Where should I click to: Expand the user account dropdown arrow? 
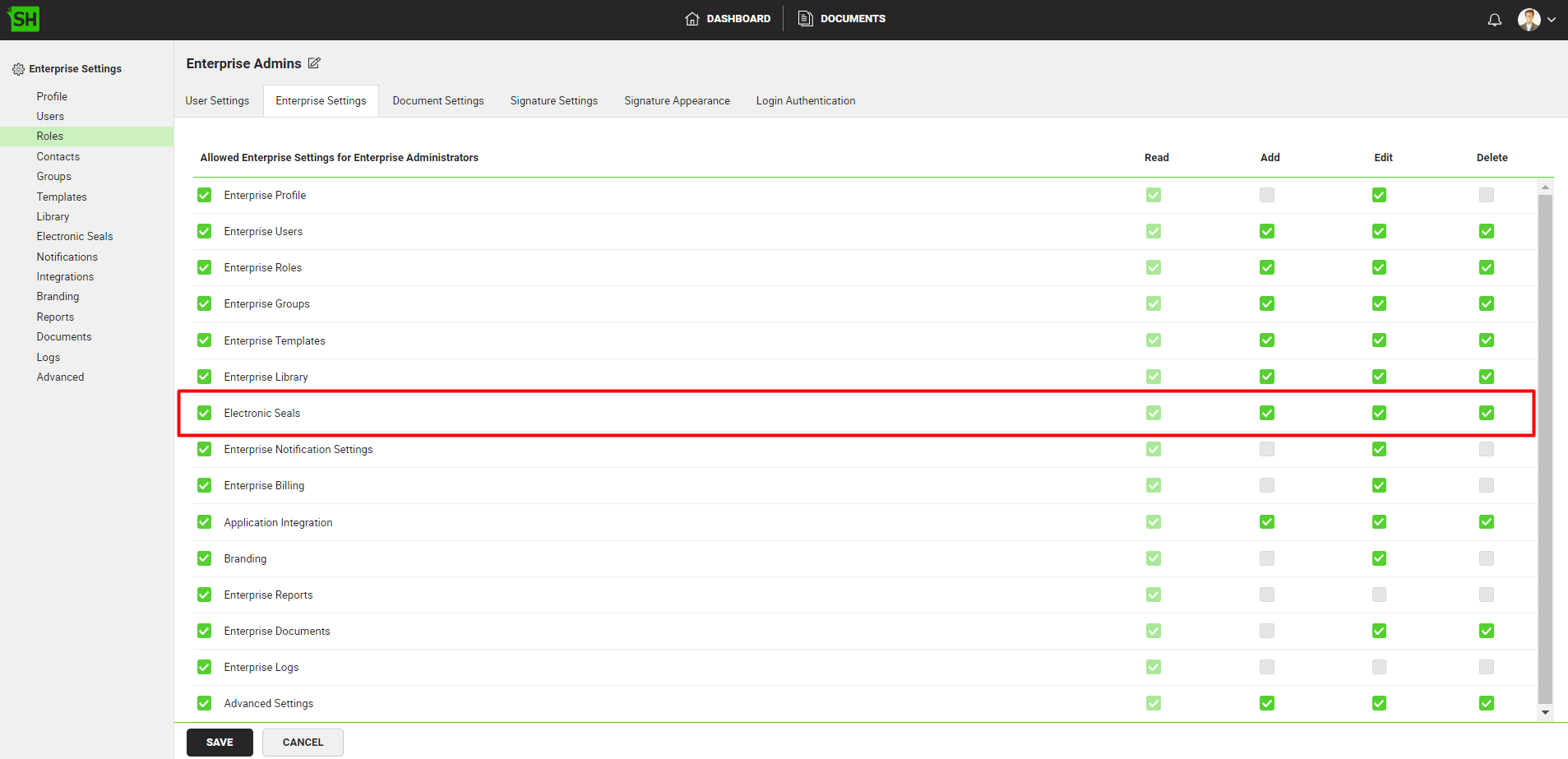click(1552, 20)
